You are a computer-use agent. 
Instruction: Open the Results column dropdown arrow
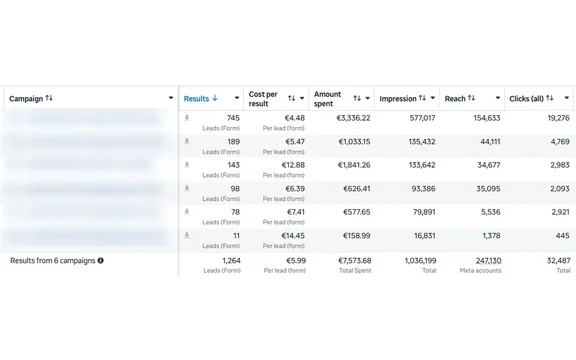tap(237, 98)
